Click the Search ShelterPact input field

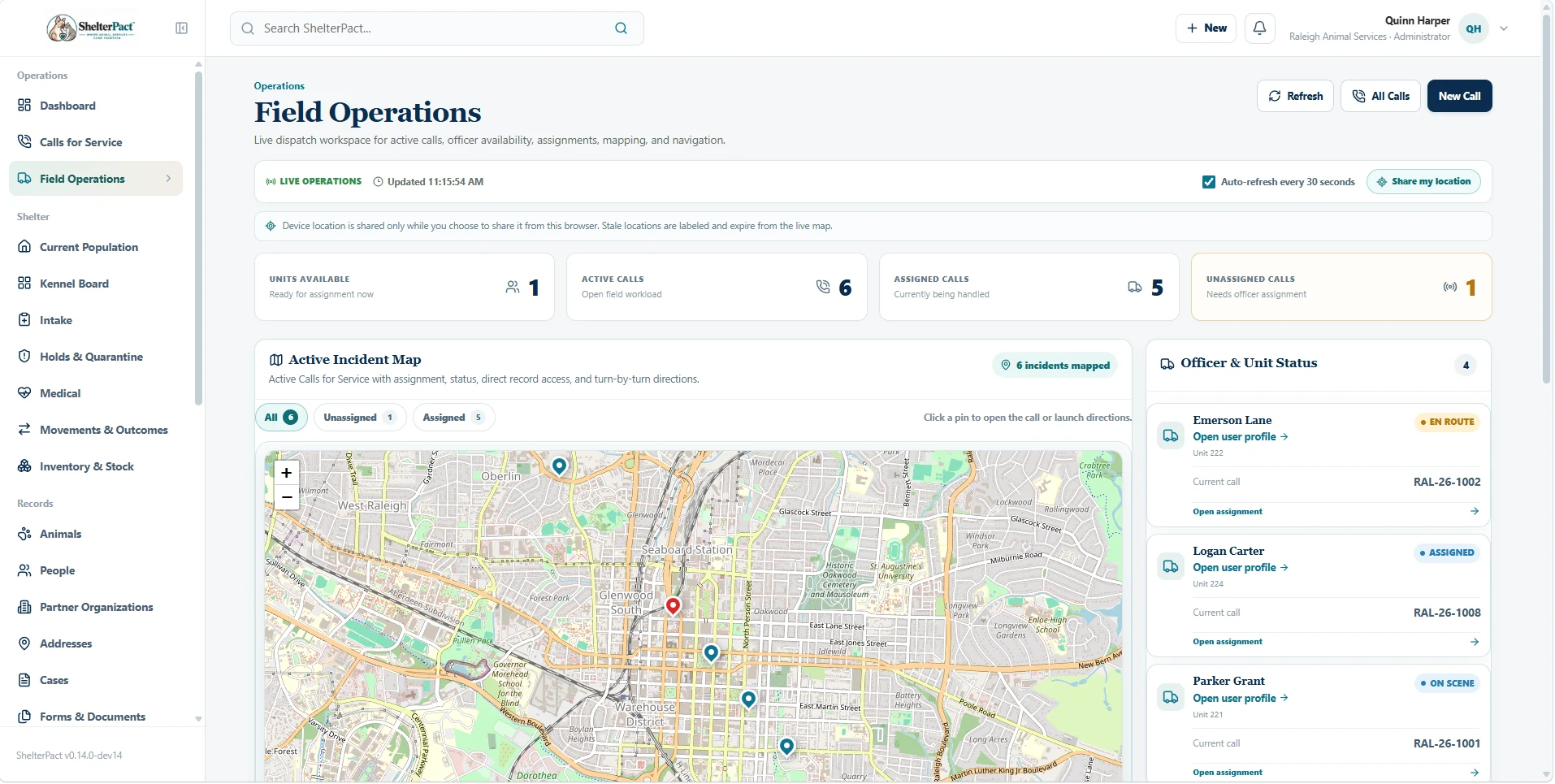(437, 28)
